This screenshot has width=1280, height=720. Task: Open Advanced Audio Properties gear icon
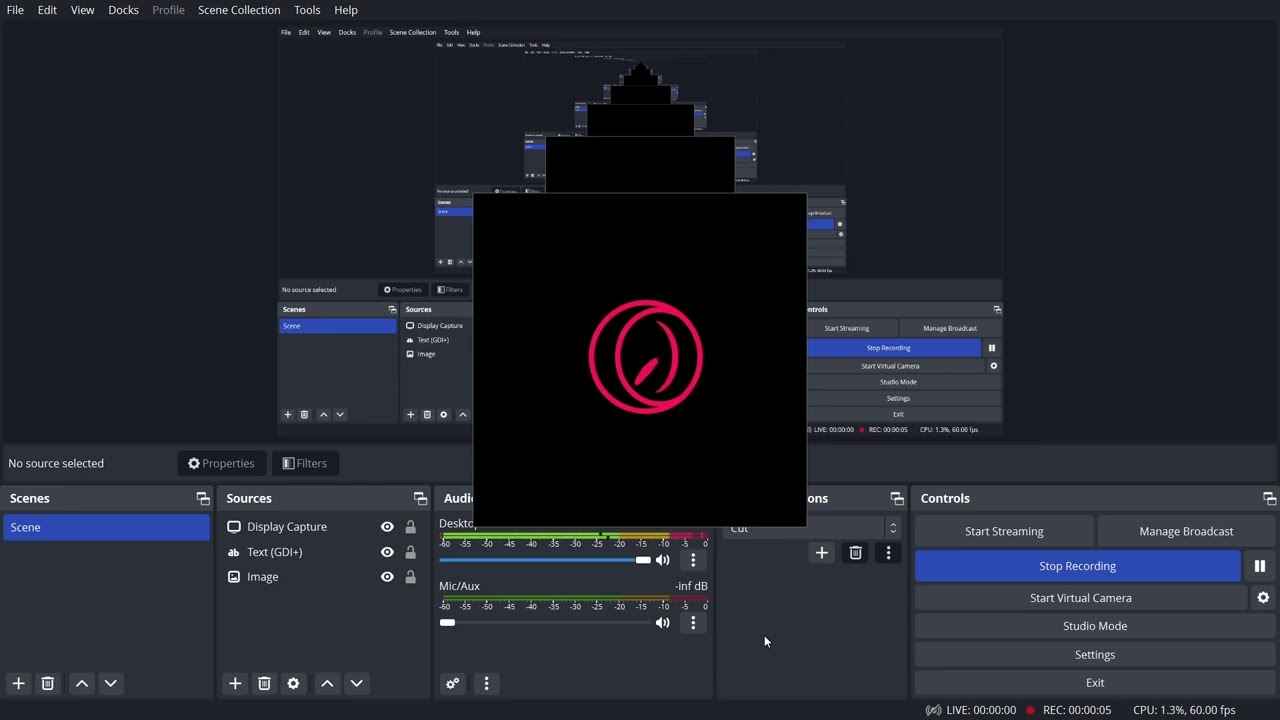click(452, 683)
